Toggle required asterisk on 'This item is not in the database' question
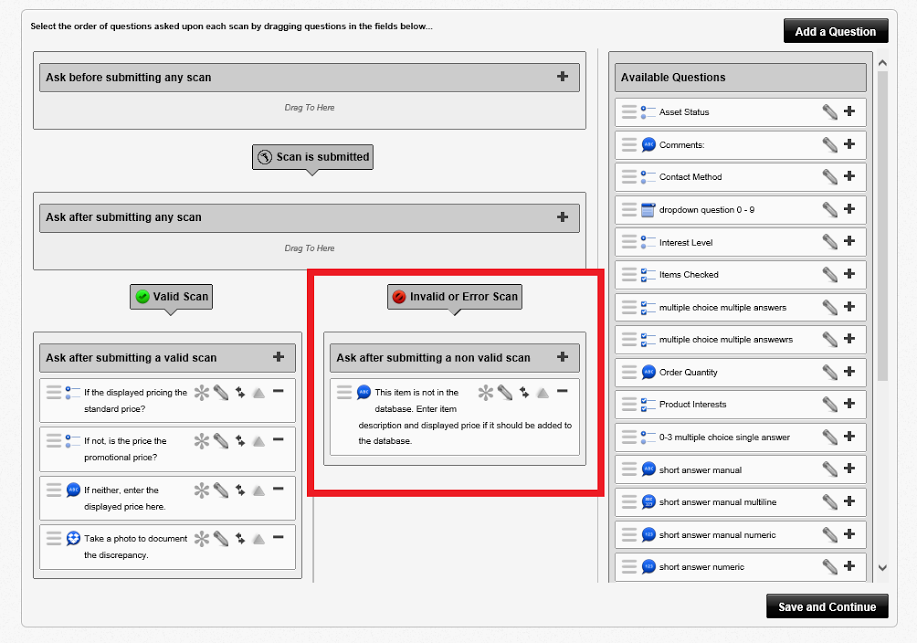Viewport: 917px width, 643px height. [x=485, y=393]
